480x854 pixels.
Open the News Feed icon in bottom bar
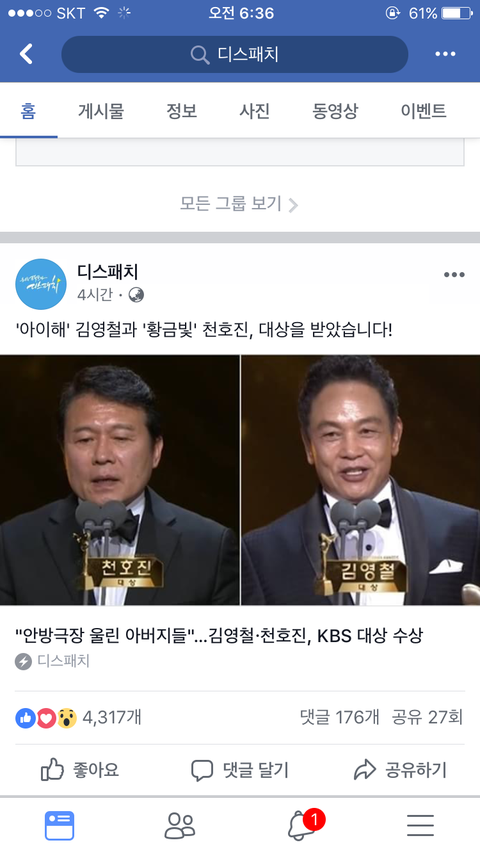point(59,826)
